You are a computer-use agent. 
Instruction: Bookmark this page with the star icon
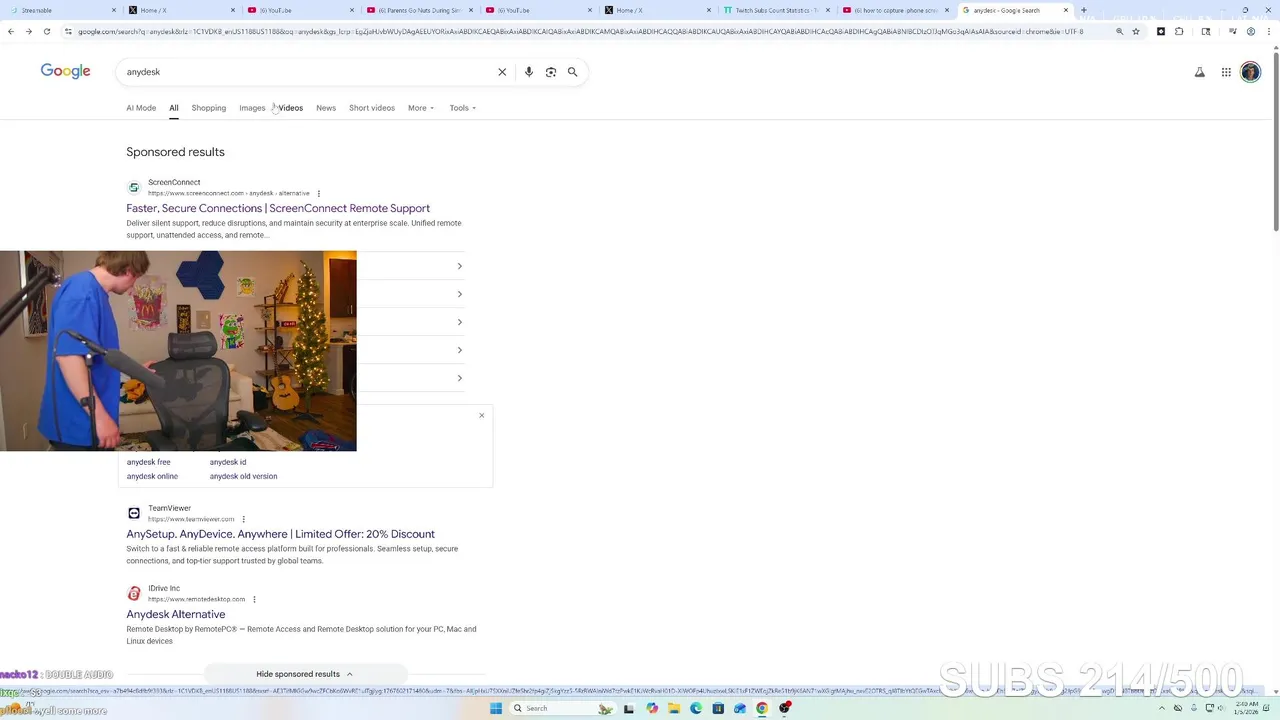1136,31
